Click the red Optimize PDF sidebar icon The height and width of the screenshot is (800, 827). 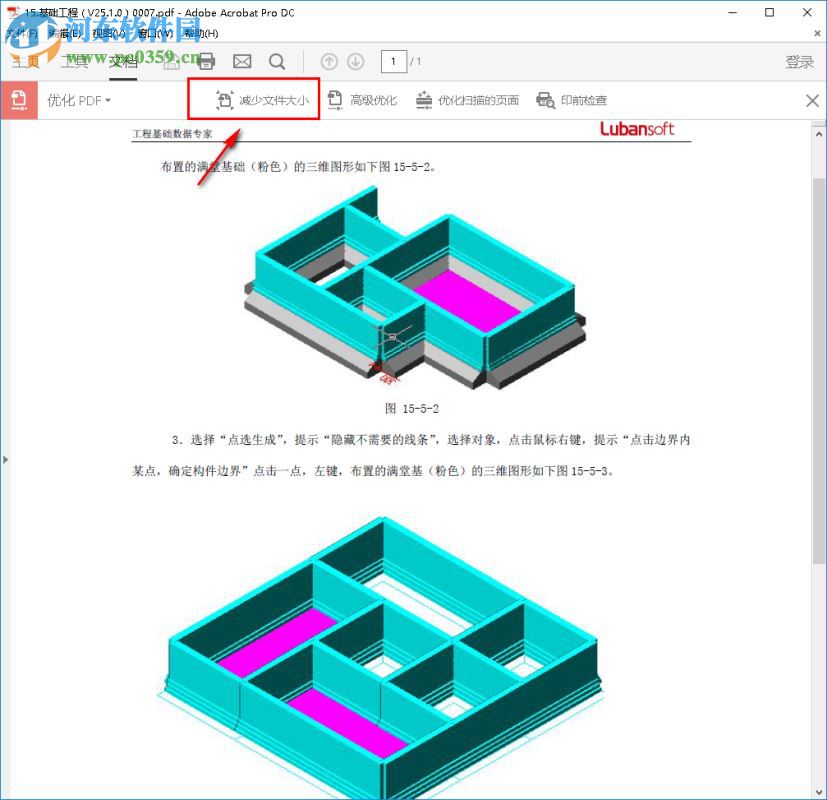(x=18, y=100)
